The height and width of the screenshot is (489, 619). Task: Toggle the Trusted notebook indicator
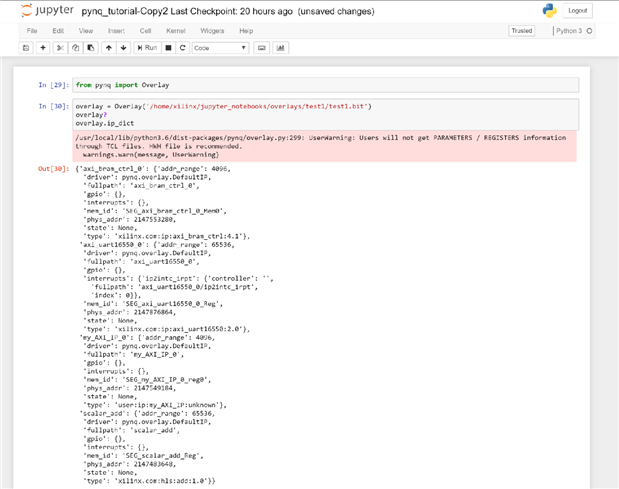coord(521,31)
